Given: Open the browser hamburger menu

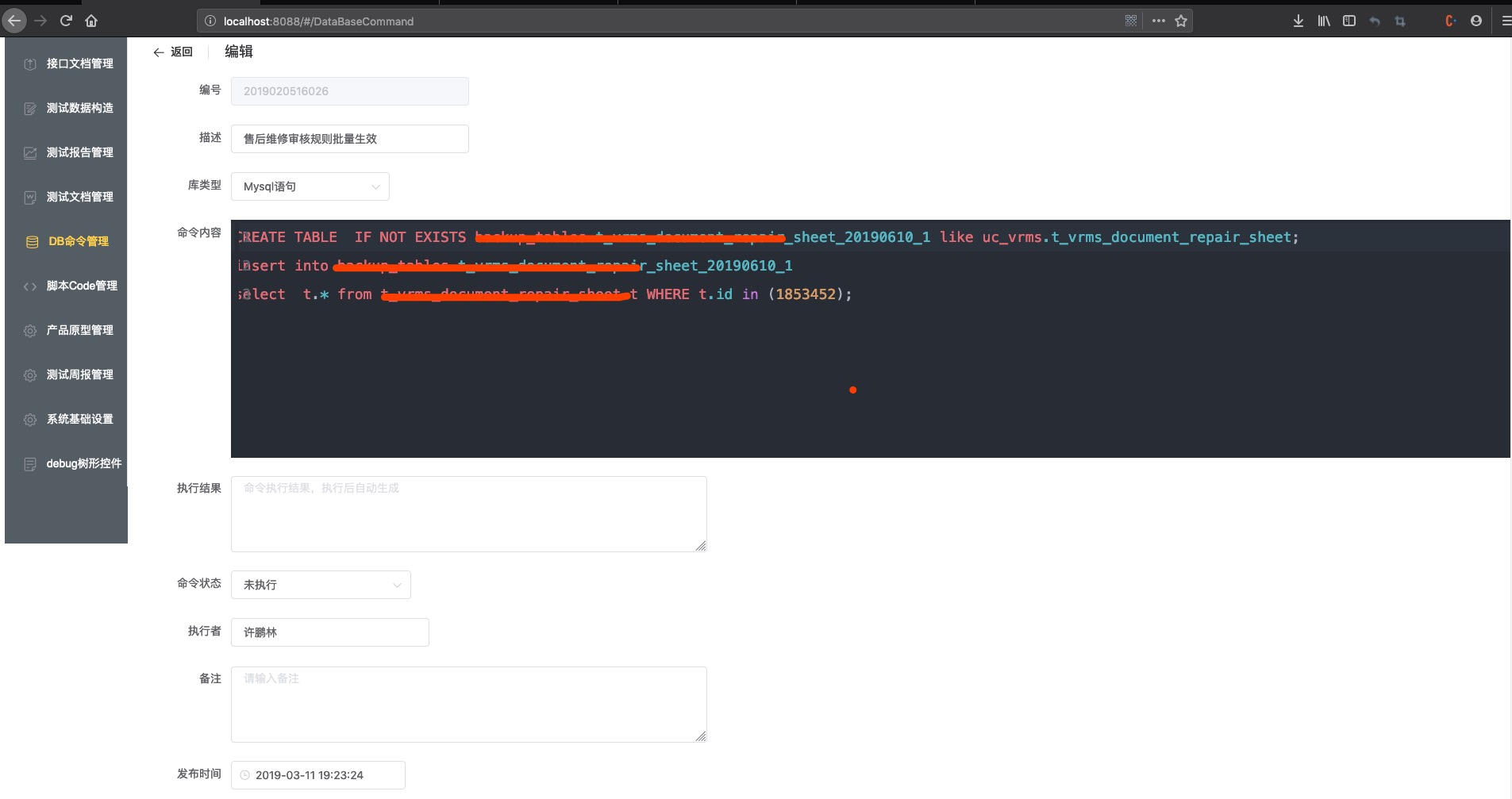Looking at the screenshot, I should tap(1505, 21).
